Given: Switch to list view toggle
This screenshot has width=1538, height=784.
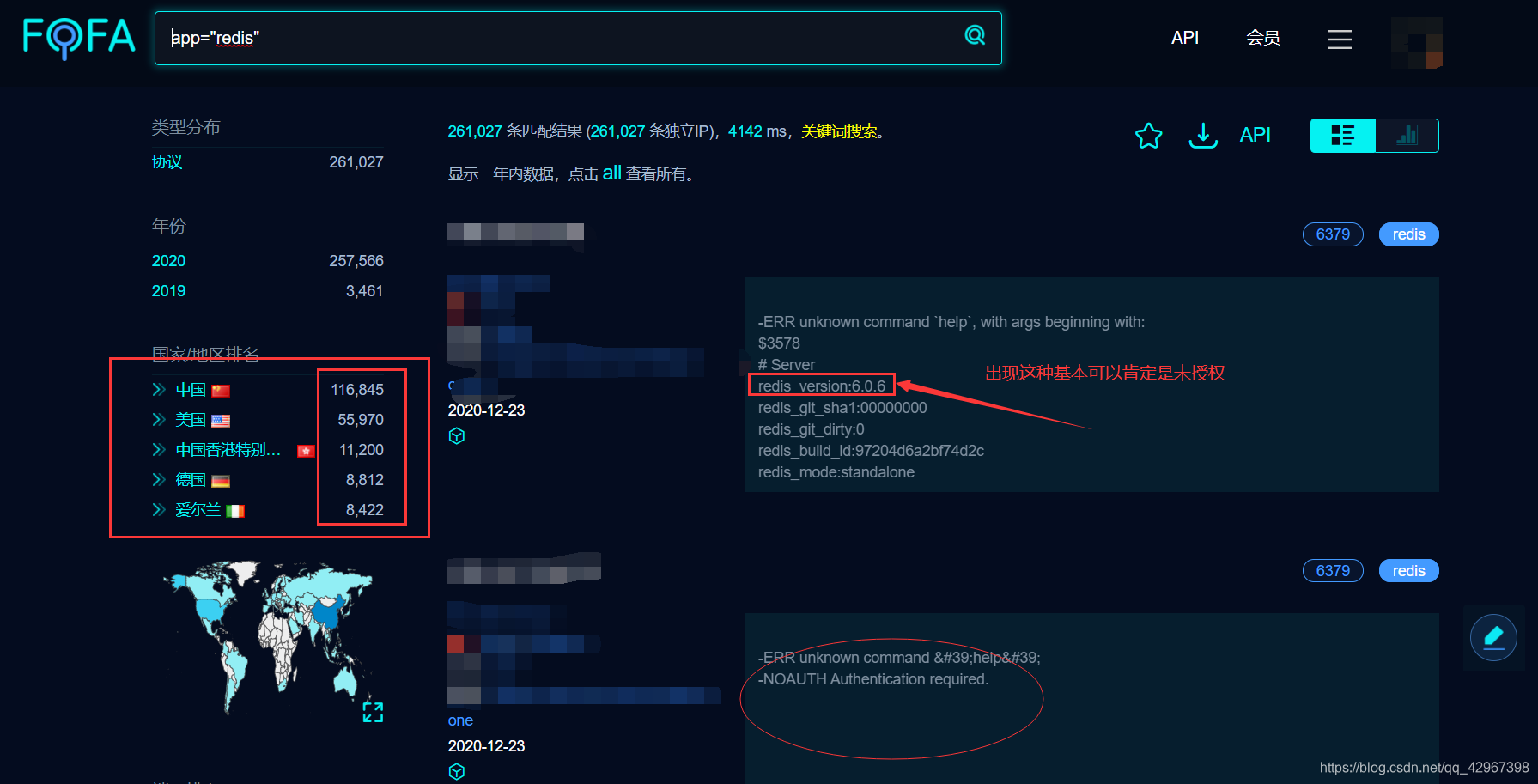Looking at the screenshot, I should (1342, 136).
